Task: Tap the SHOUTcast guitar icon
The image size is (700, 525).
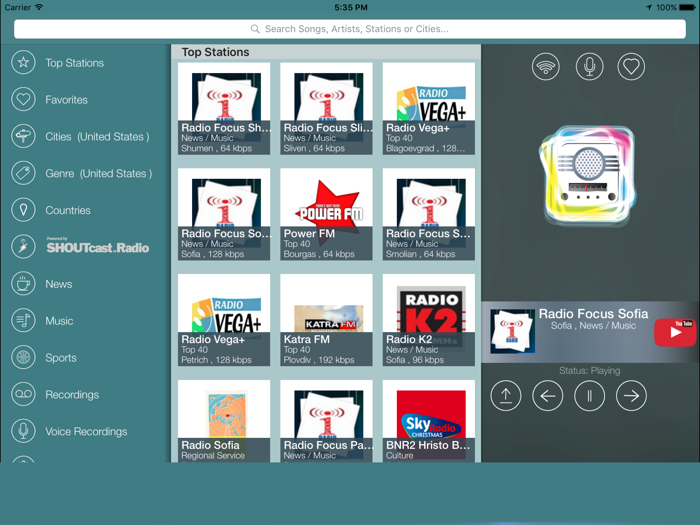Action: pos(23,247)
